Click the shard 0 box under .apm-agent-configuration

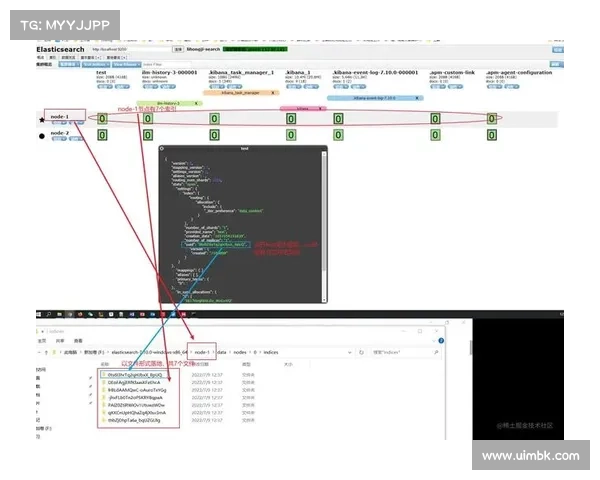pyautogui.click(x=491, y=119)
